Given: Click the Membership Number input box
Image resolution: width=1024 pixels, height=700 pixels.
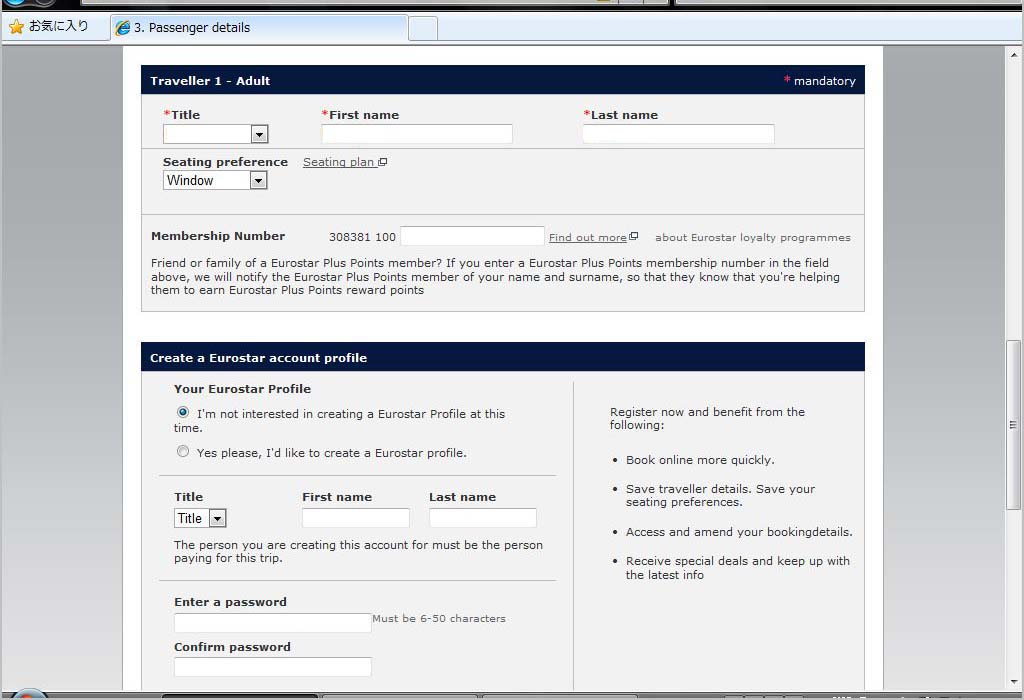Looking at the screenshot, I should point(472,237).
